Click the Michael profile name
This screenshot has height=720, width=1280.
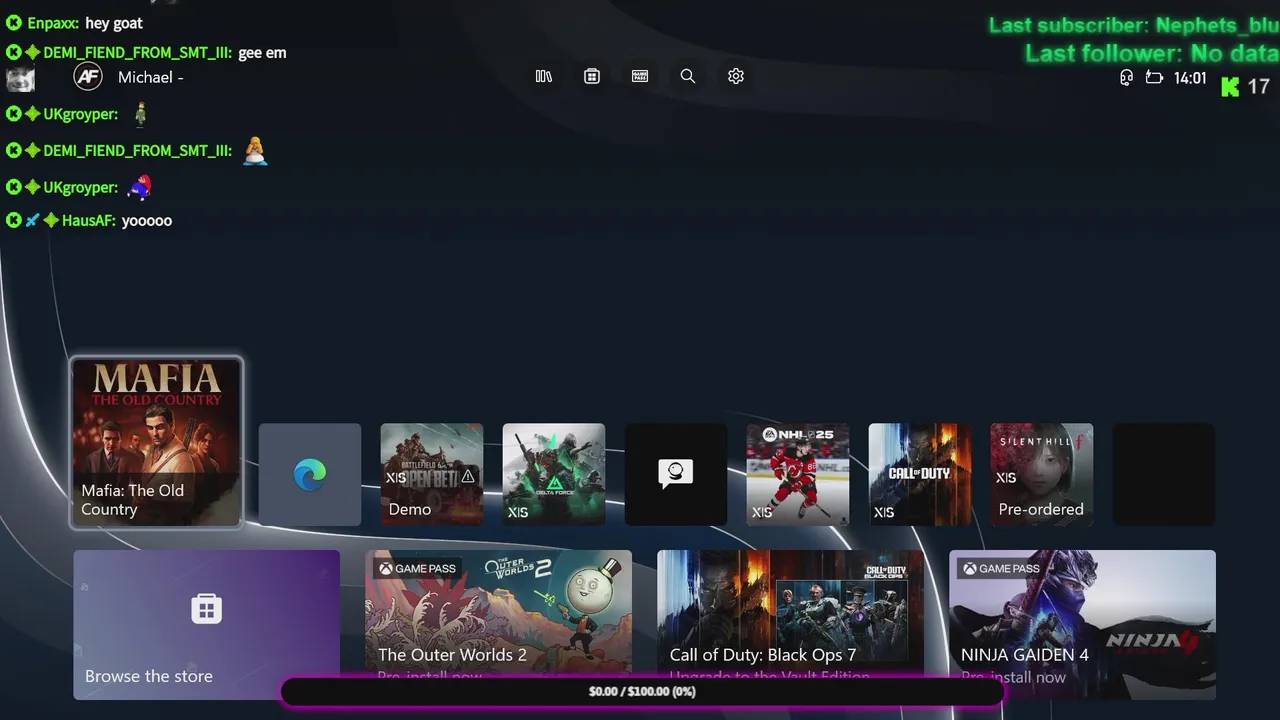tap(151, 77)
